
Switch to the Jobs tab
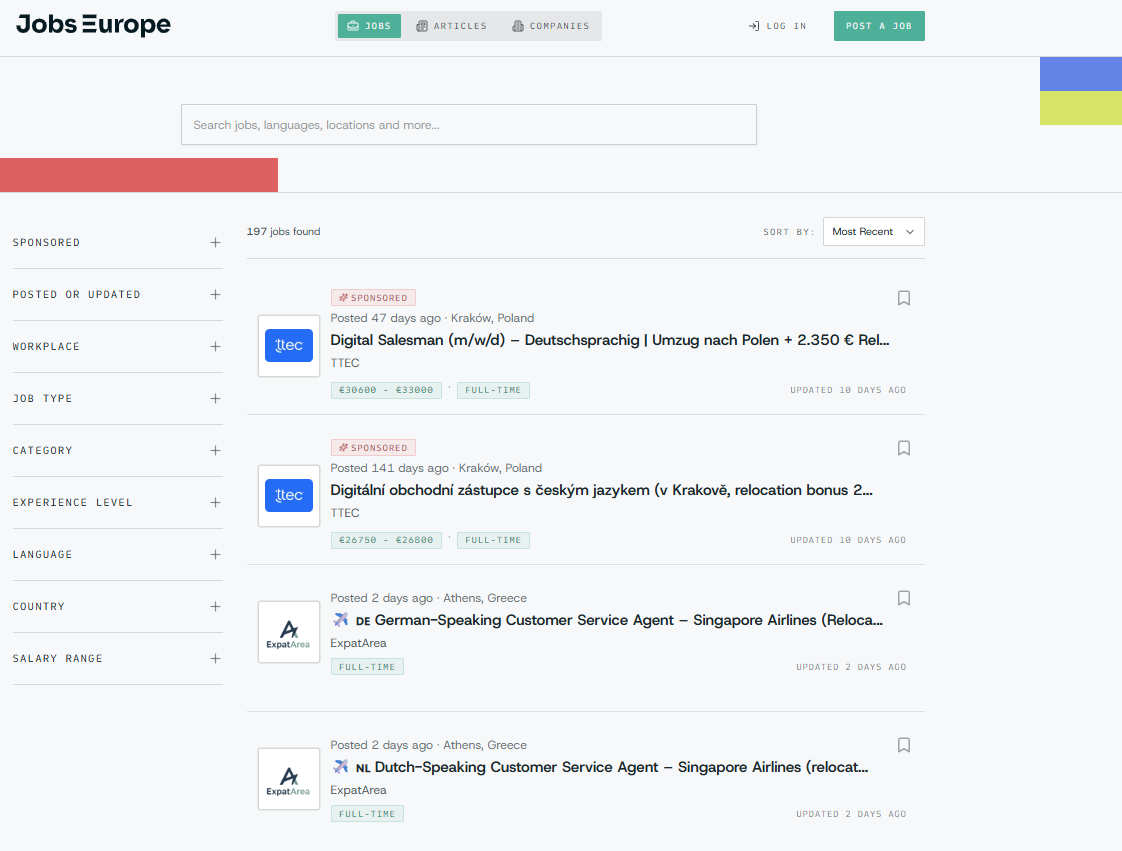(x=369, y=26)
